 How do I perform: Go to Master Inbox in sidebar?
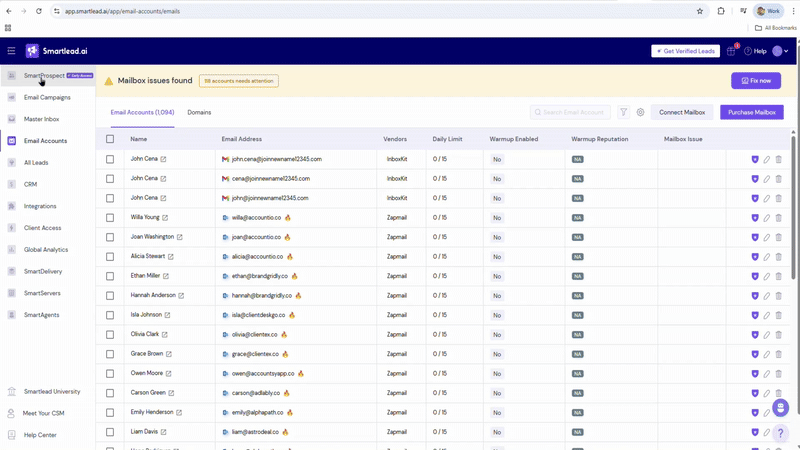[41, 119]
